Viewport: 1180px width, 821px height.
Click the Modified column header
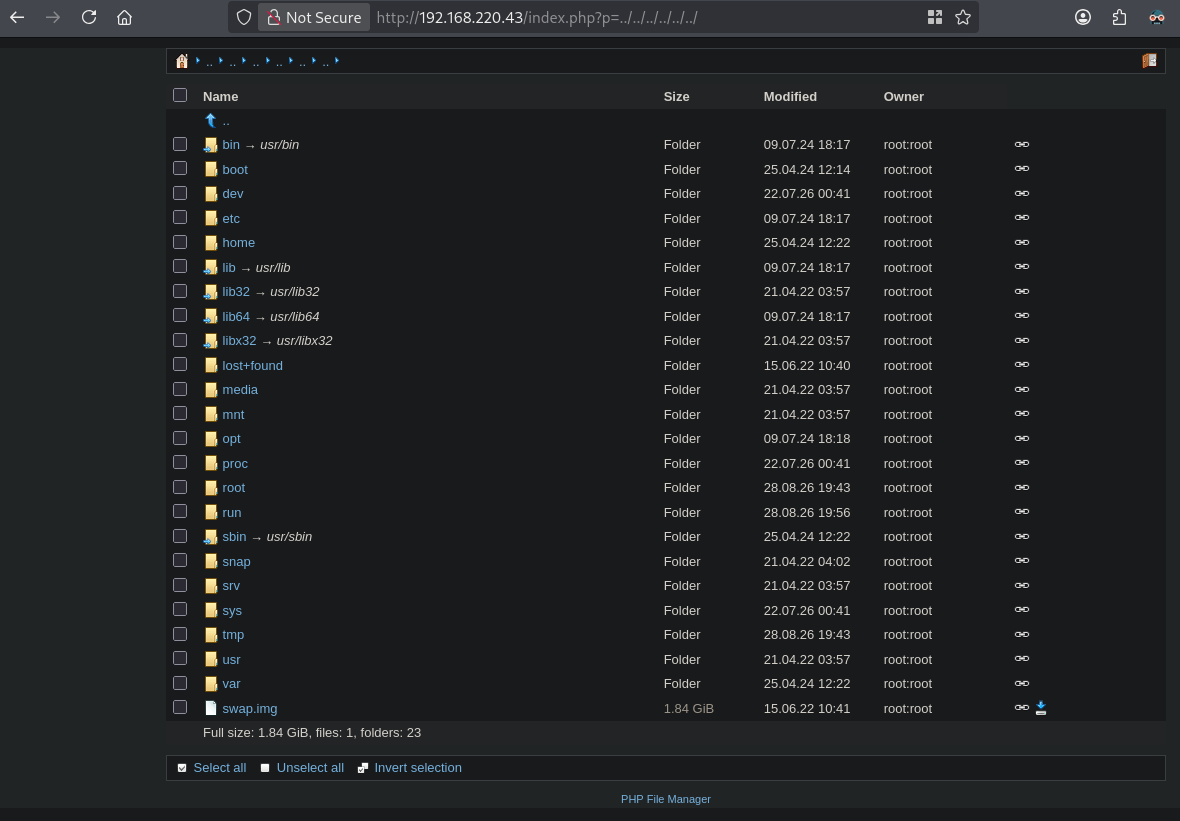pyautogui.click(x=790, y=96)
